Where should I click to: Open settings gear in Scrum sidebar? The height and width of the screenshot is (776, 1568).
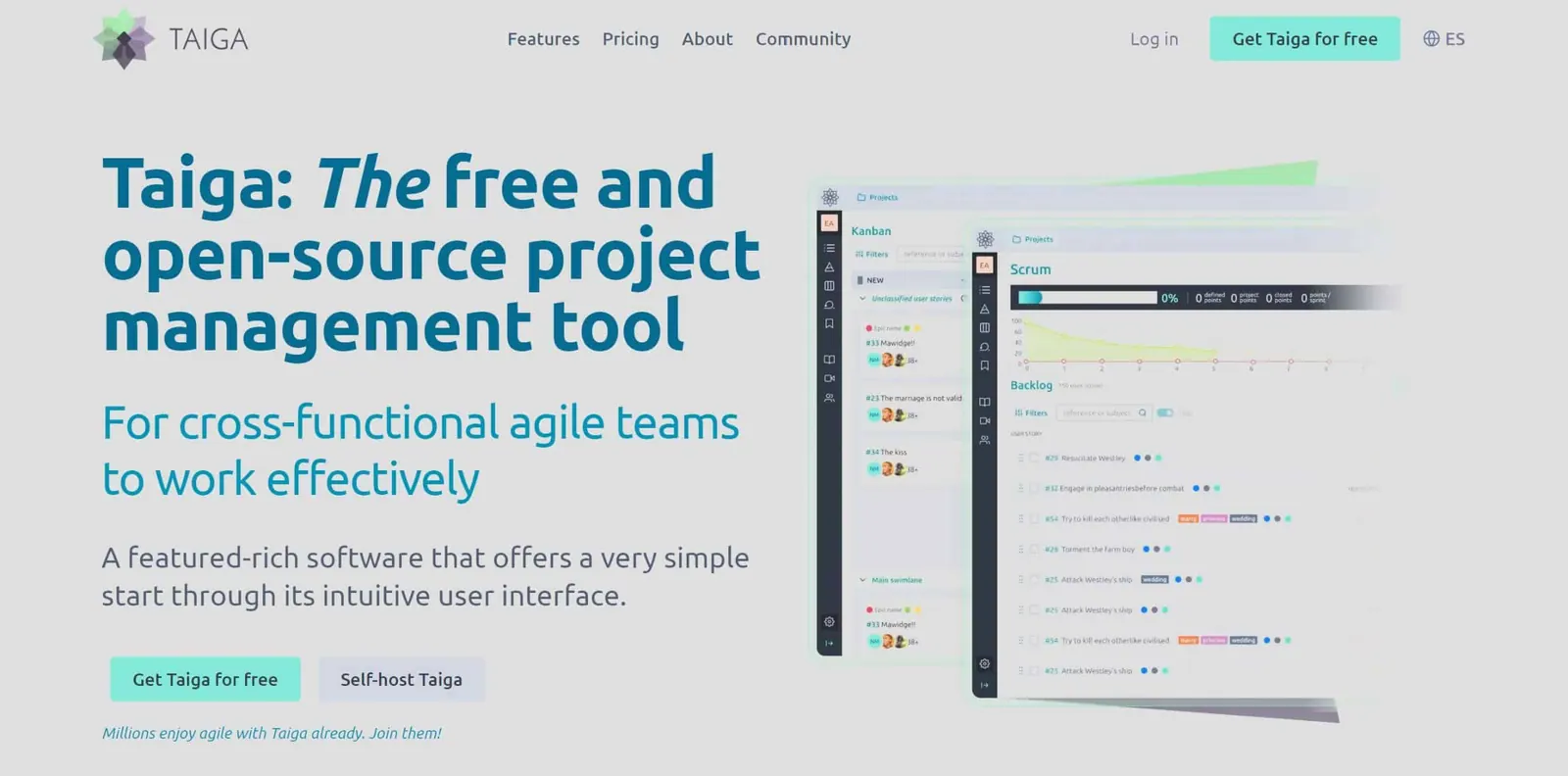click(x=985, y=664)
